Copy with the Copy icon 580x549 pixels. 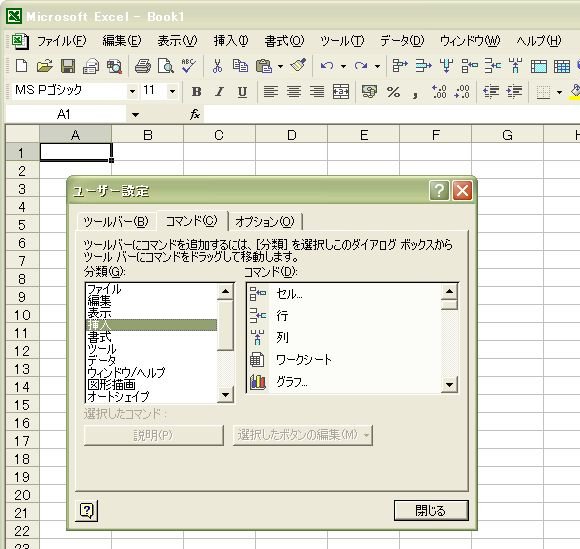240,66
